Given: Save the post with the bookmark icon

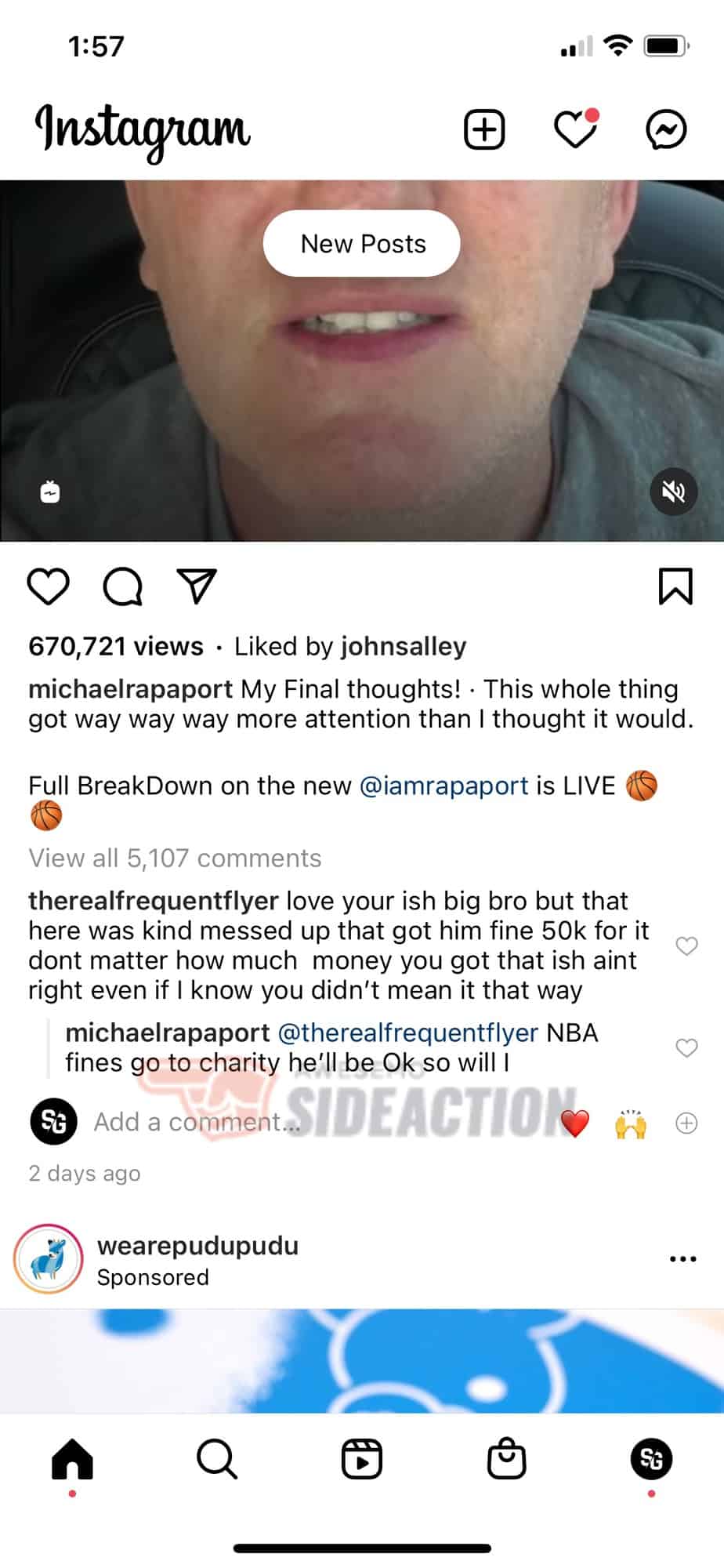Looking at the screenshot, I should coord(675,586).
